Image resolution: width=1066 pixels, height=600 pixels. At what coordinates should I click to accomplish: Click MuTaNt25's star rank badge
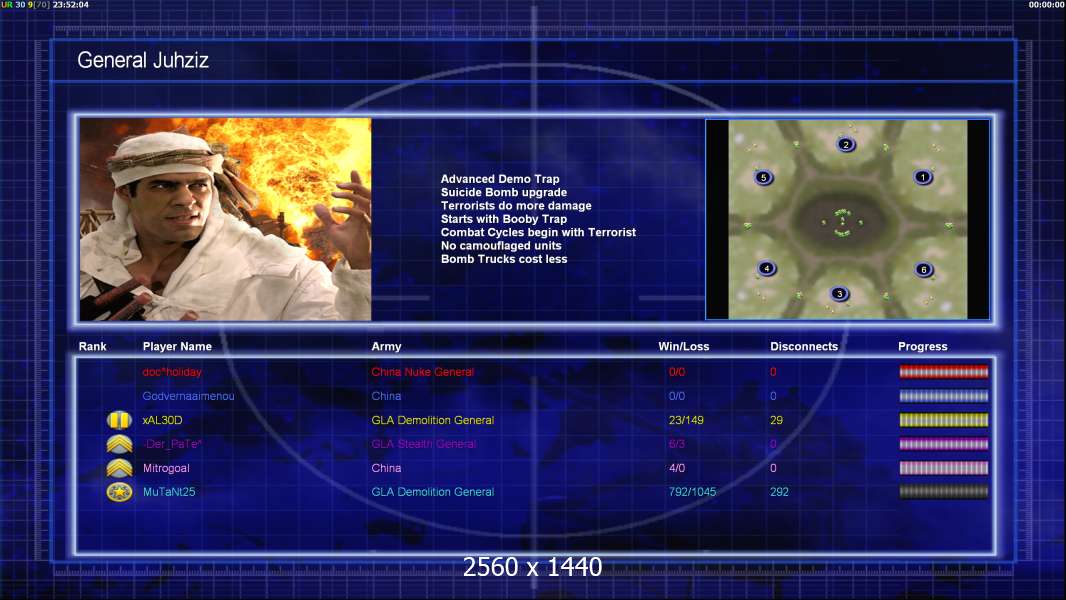[x=120, y=492]
